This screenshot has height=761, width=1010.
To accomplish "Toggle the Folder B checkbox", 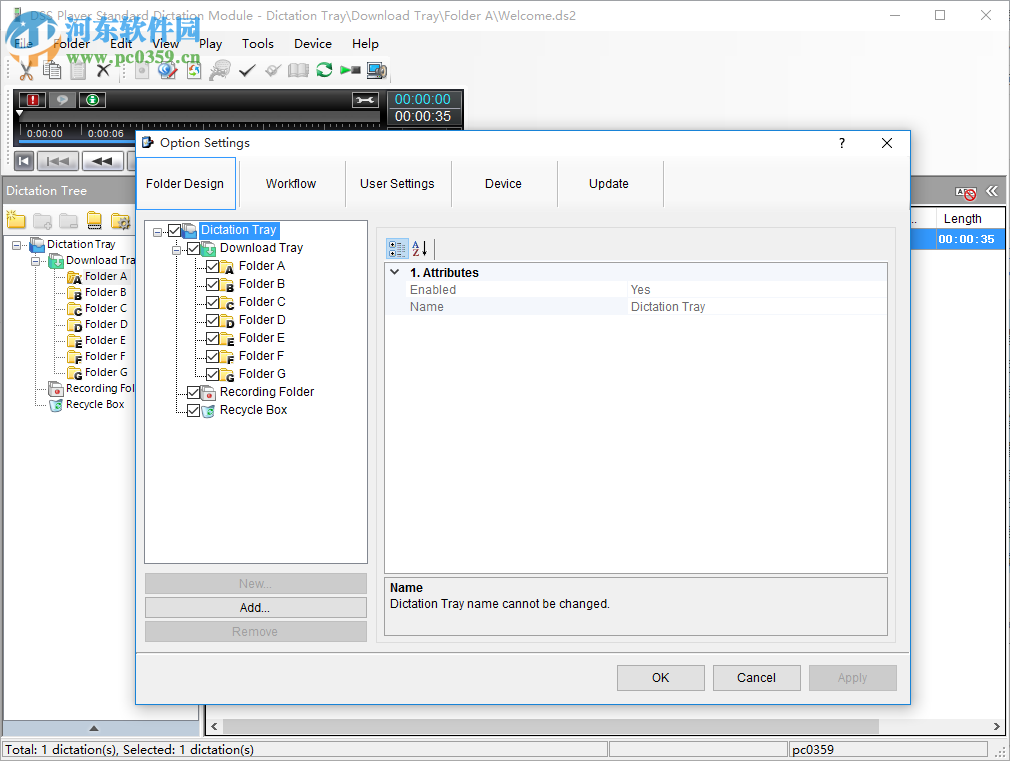I will [x=213, y=284].
